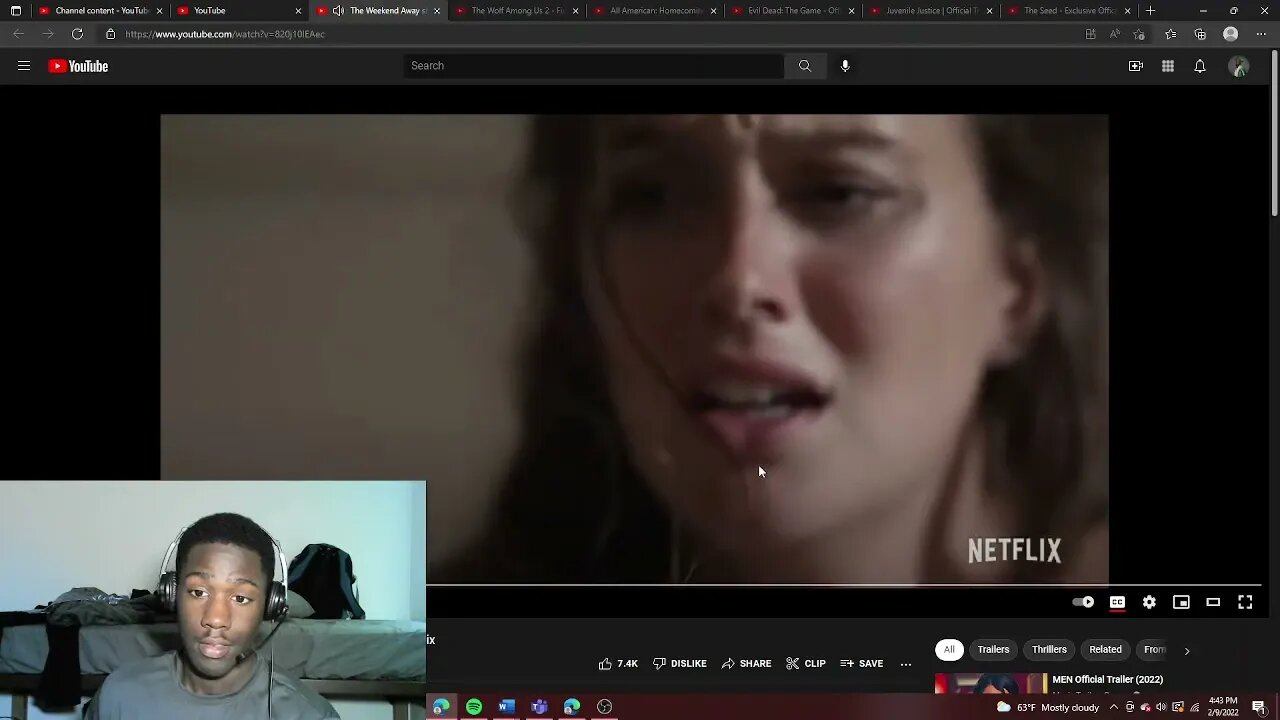The image size is (1280, 720).
Task: Open Microsoft Teams from the taskbar
Action: [x=539, y=707]
